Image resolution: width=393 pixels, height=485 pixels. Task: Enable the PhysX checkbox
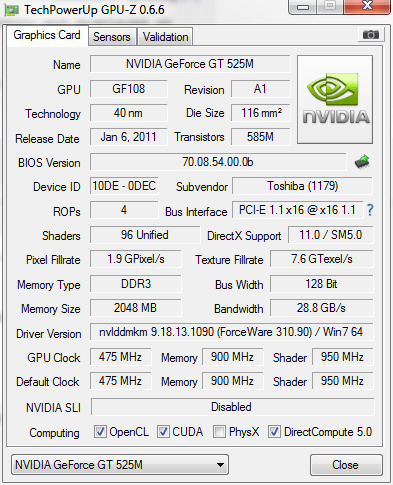click(219, 432)
